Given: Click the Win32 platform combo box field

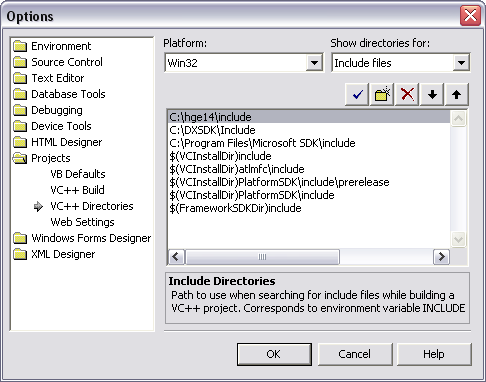Looking at the screenshot, I should point(244,62).
